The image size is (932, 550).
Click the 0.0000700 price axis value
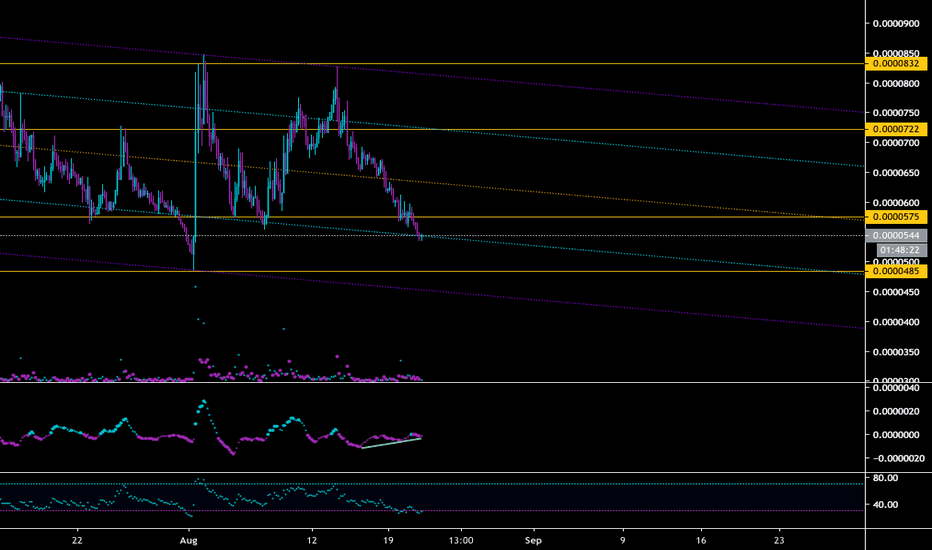pos(896,143)
